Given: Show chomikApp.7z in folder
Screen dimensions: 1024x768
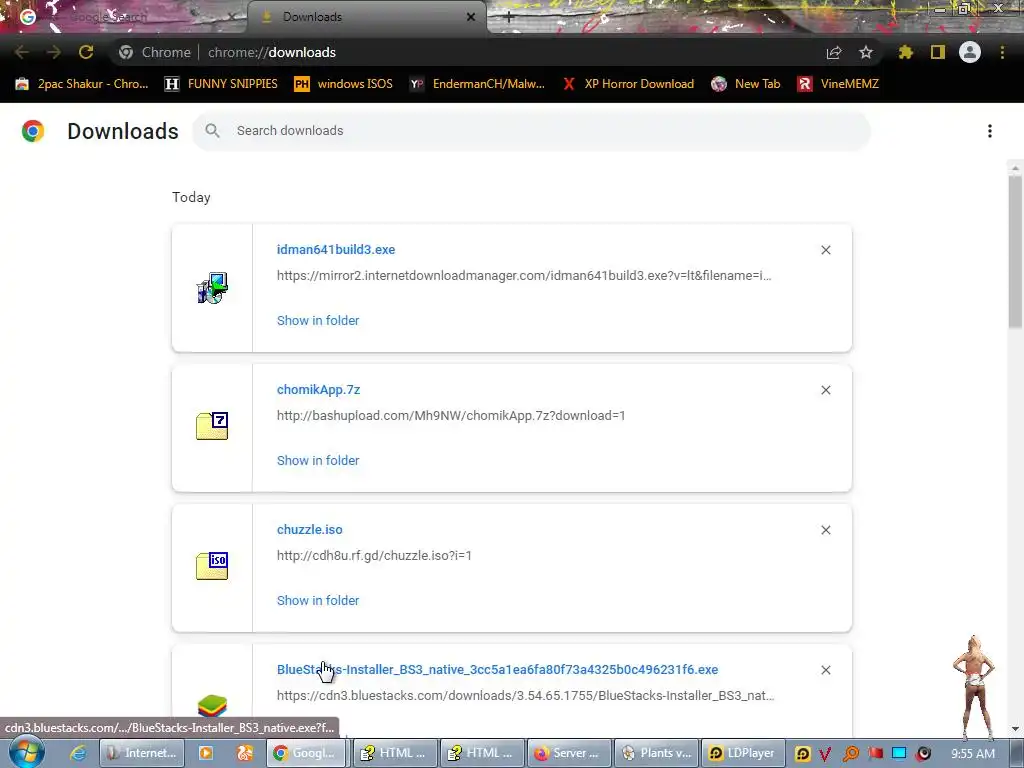Looking at the screenshot, I should tap(318, 460).
